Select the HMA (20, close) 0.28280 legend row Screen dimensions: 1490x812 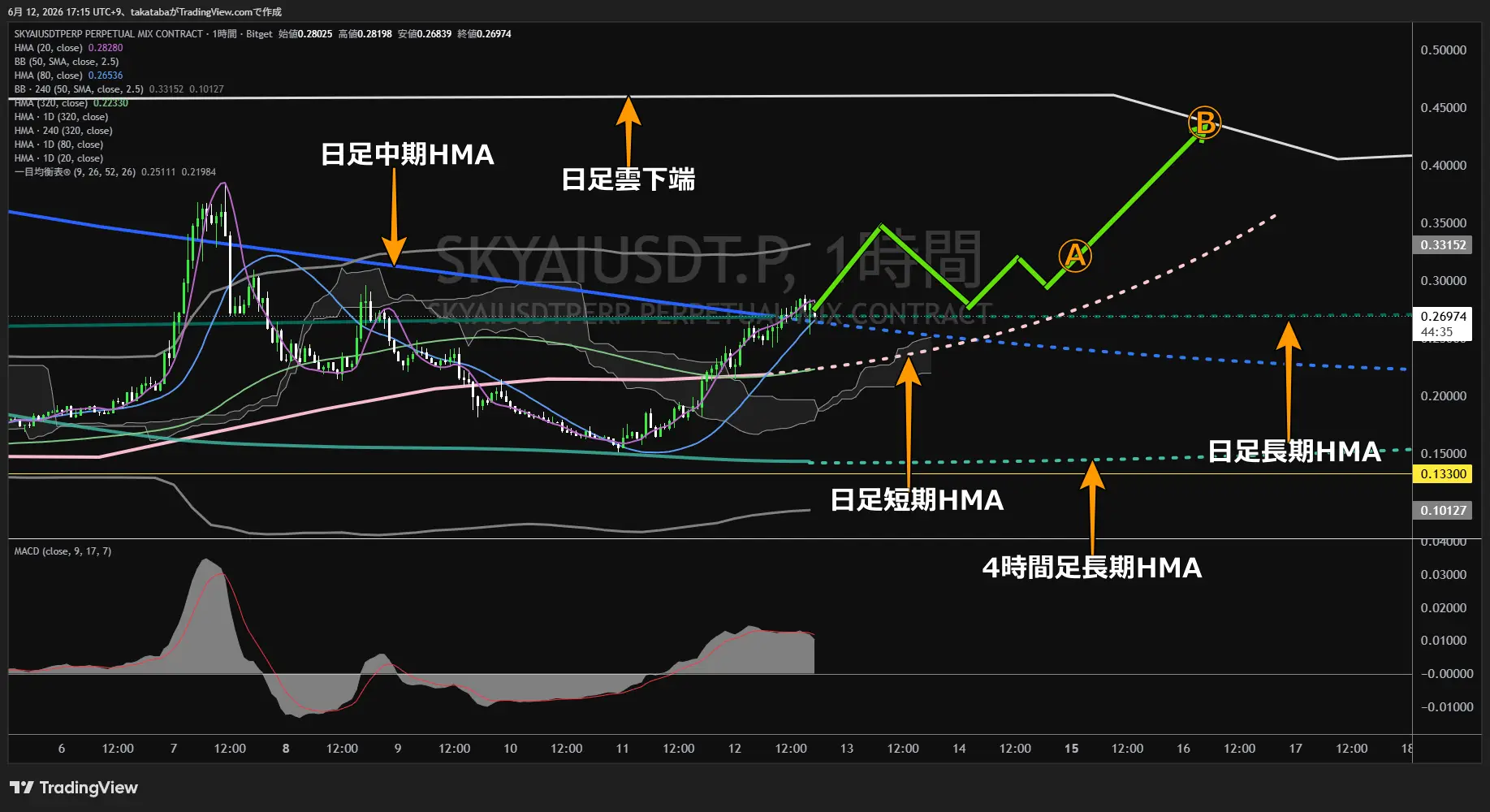click(x=68, y=48)
